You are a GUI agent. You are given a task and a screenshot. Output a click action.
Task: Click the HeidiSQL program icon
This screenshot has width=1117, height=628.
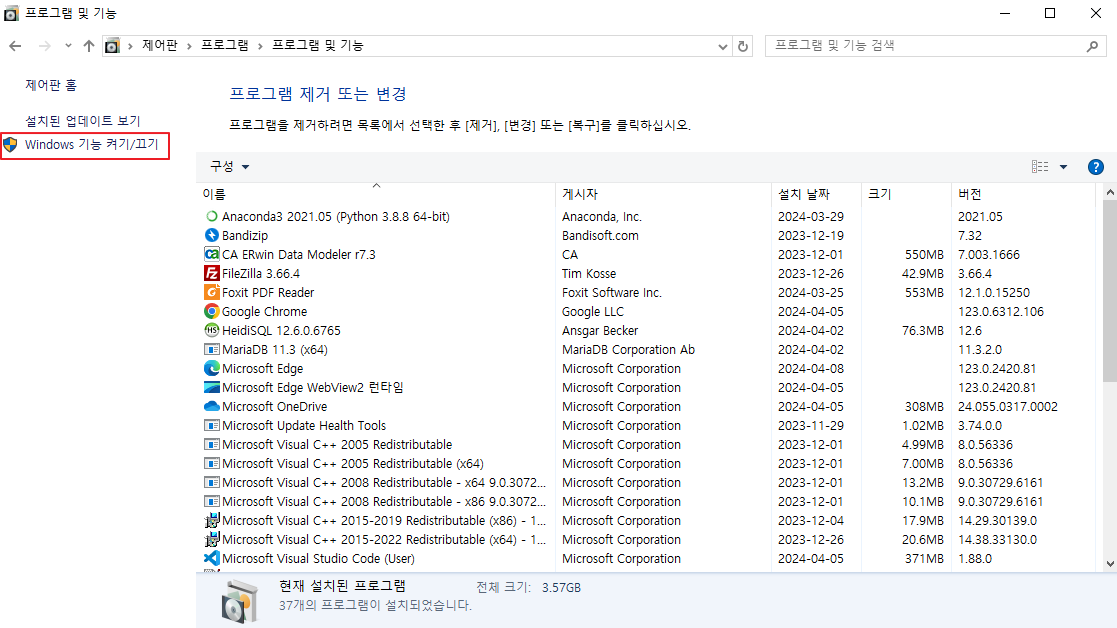212,330
